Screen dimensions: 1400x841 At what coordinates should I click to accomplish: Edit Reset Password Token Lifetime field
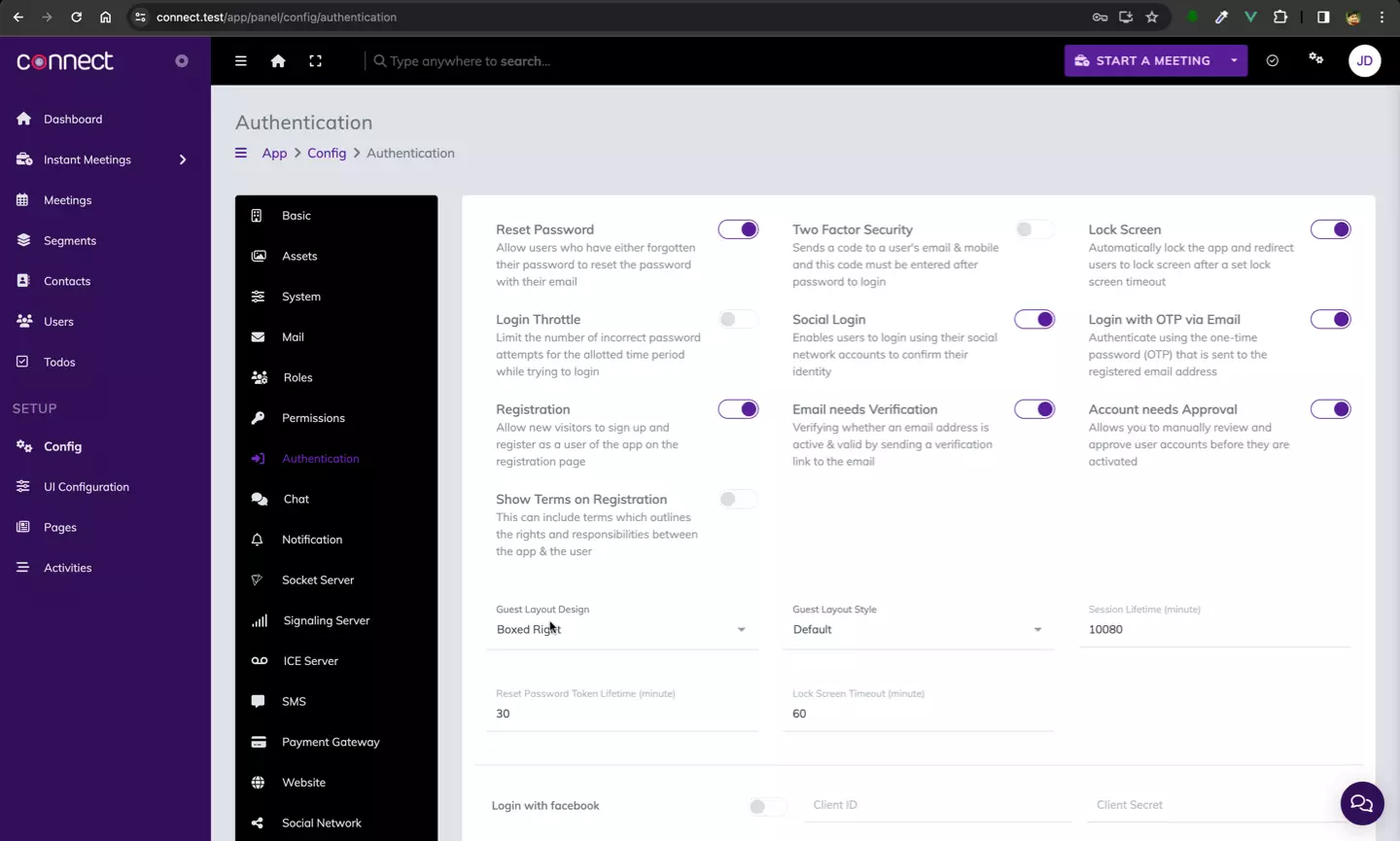[622, 714]
